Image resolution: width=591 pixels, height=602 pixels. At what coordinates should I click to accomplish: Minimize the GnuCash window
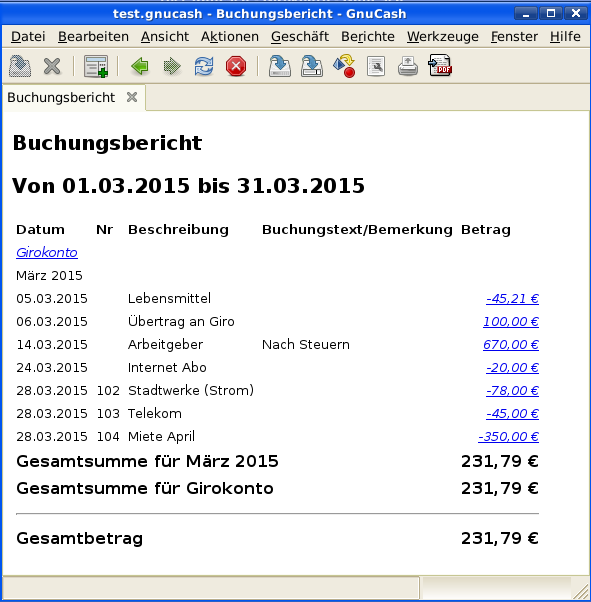(526, 13)
